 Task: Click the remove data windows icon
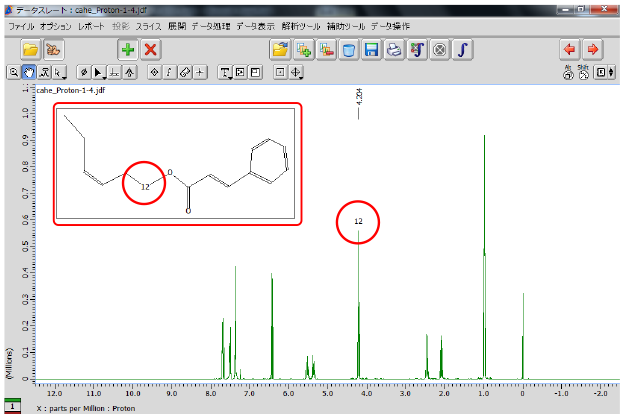tap(326, 50)
